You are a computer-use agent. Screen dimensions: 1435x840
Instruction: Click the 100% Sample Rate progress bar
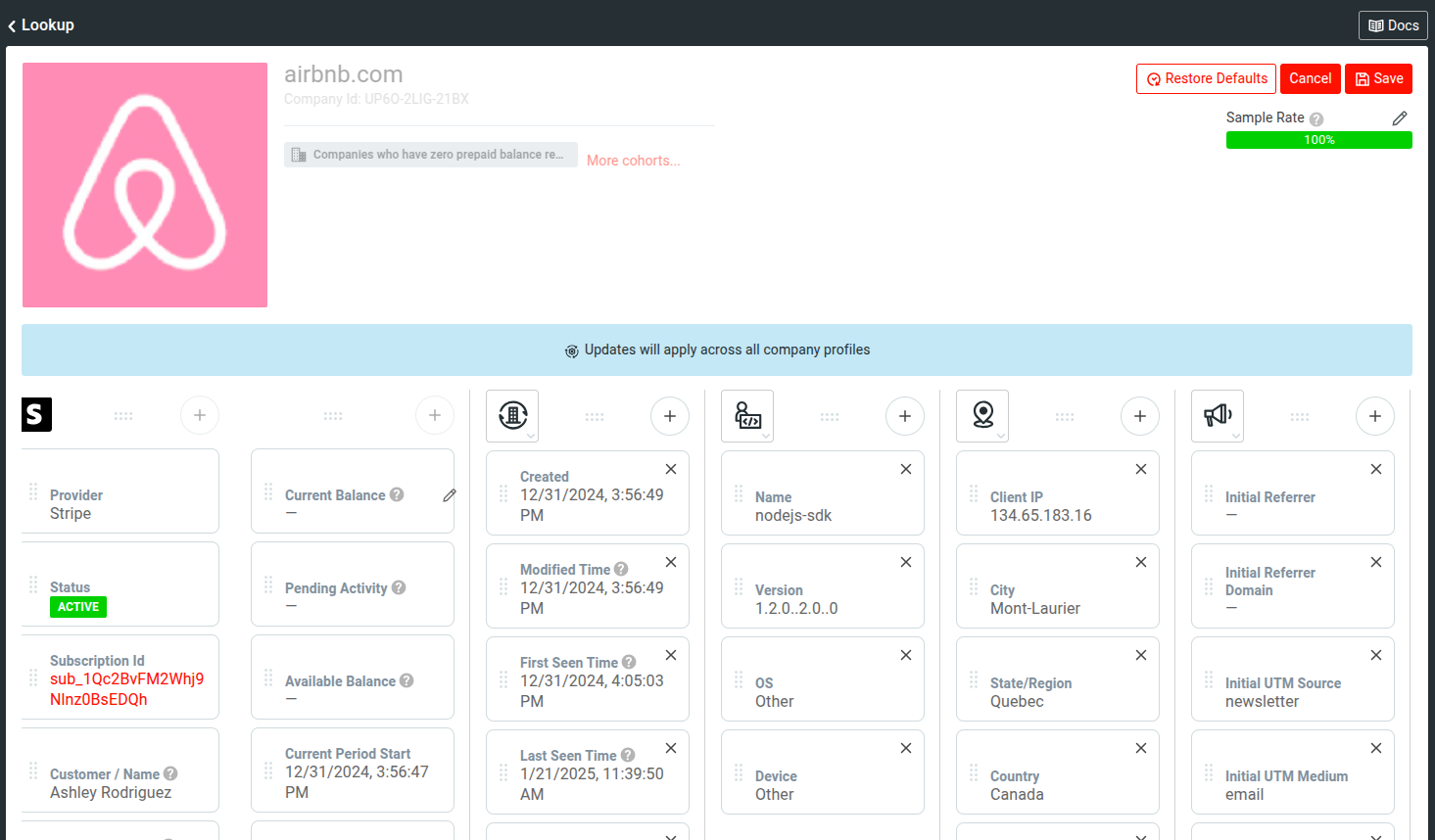(x=1318, y=140)
